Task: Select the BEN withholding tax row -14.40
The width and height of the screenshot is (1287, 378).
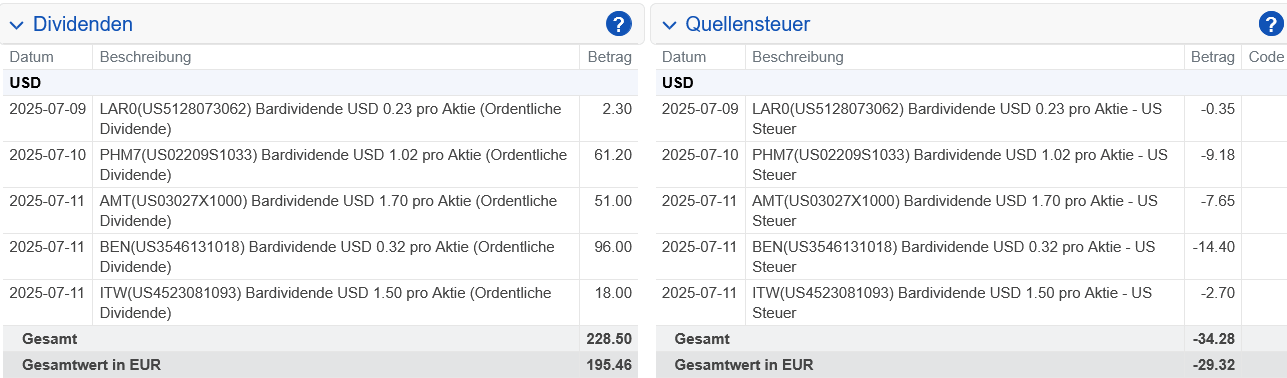Action: [x=1212, y=247]
